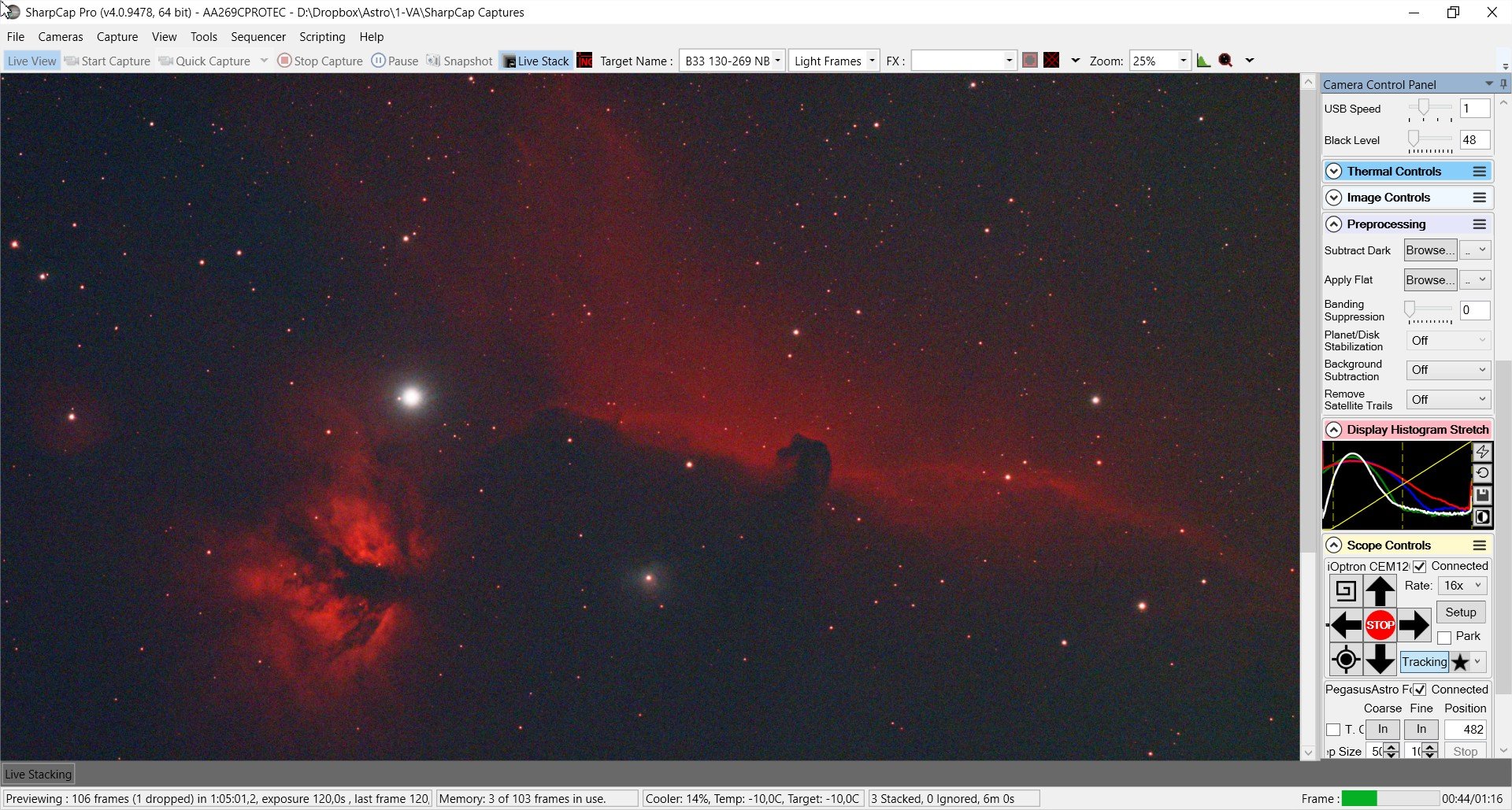The height and width of the screenshot is (810, 1512).
Task: Open the File menu
Action: 16,37
